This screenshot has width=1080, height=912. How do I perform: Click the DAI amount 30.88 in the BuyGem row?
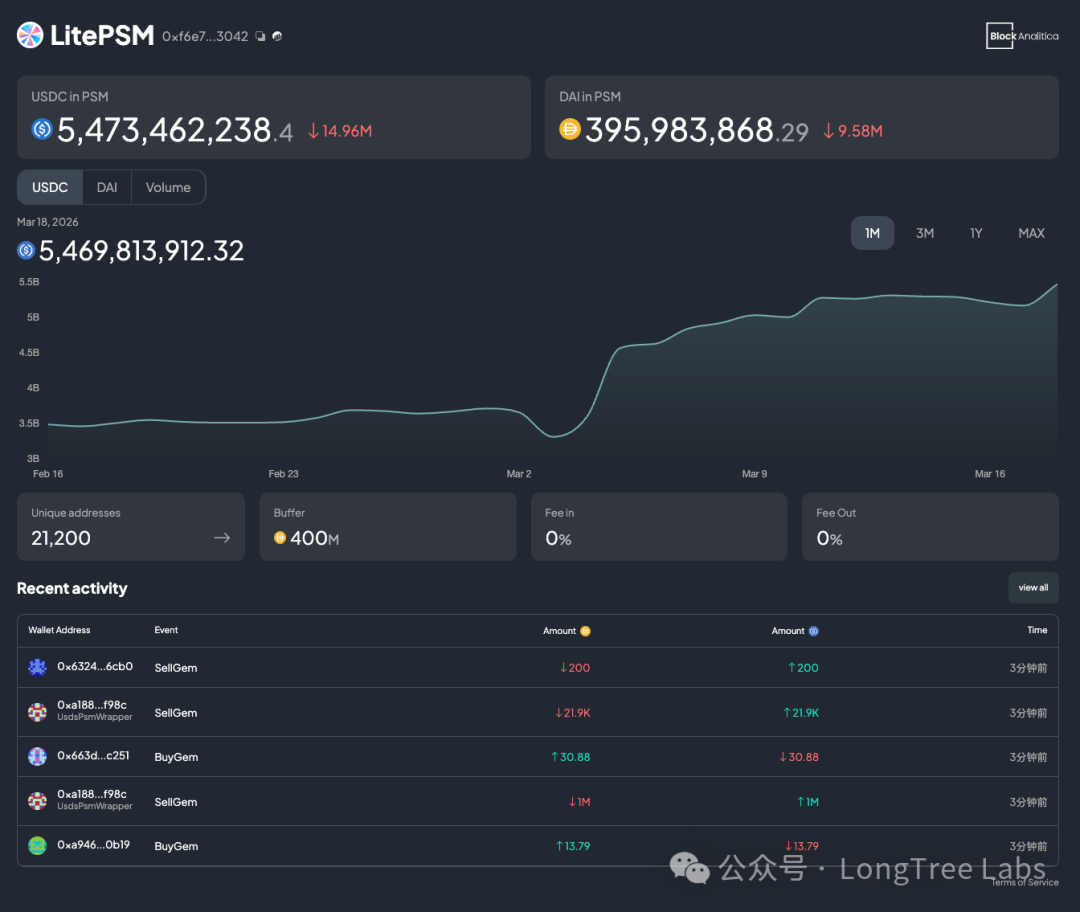(570, 757)
